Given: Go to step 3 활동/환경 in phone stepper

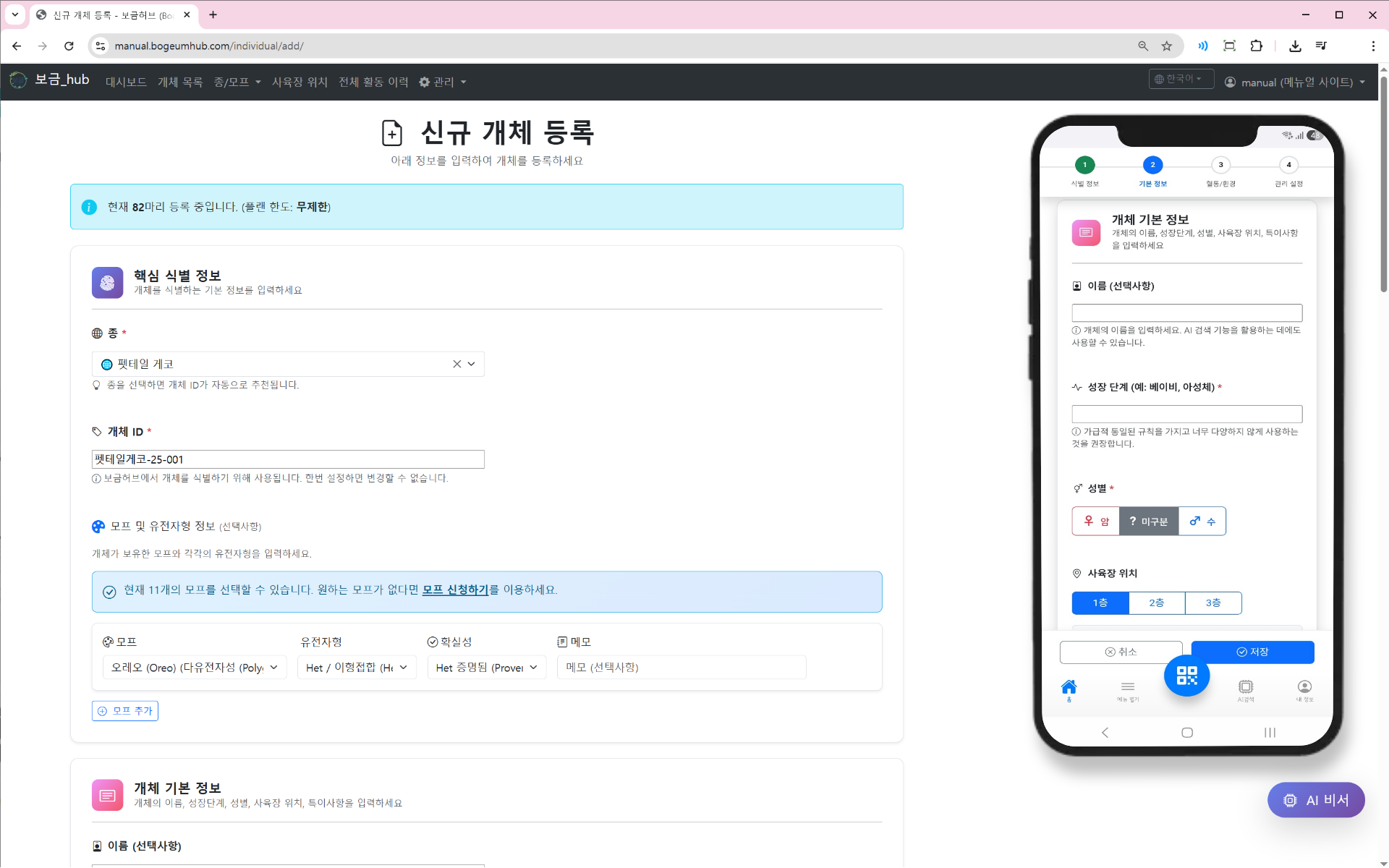Looking at the screenshot, I should click(x=1220, y=165).
